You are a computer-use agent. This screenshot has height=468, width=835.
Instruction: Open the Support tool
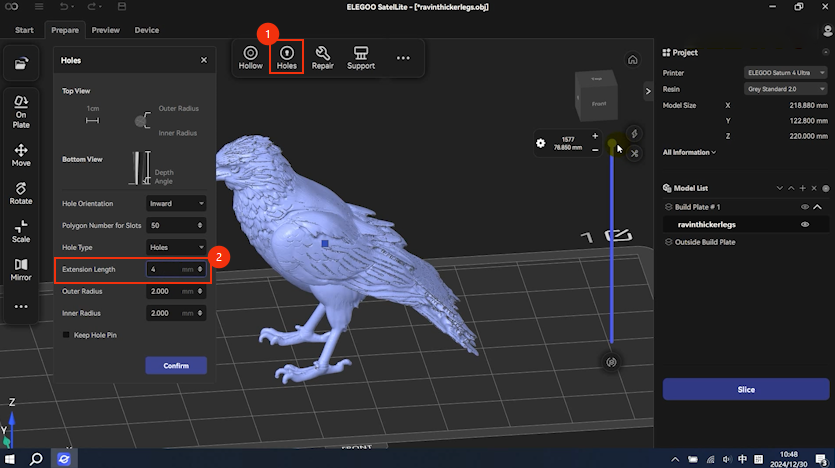coord(361,58)
